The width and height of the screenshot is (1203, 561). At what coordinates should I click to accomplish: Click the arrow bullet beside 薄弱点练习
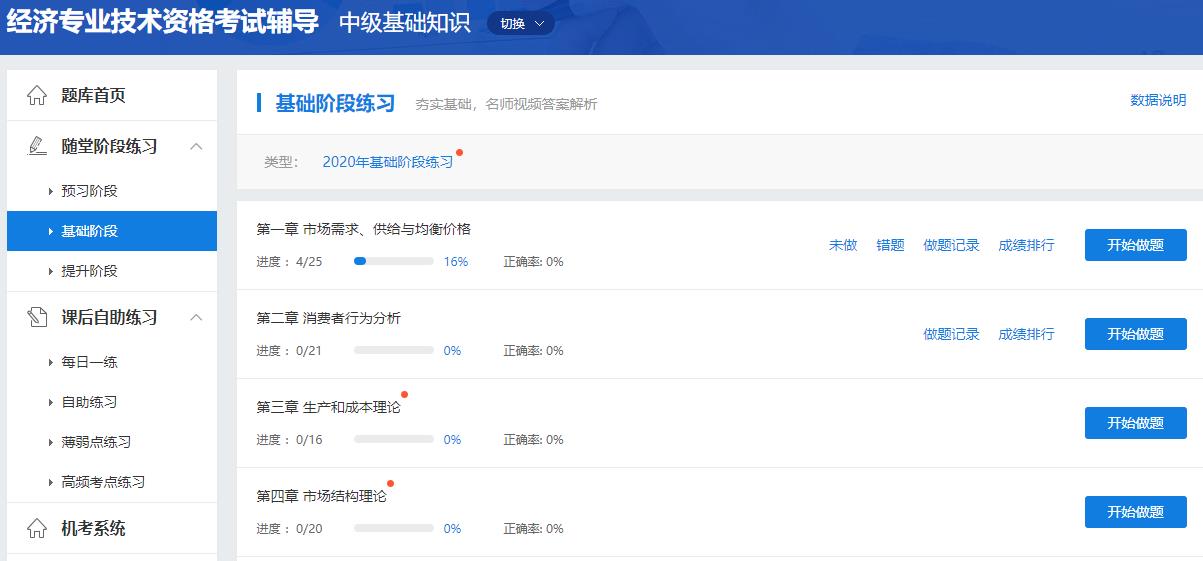point(51,442)
